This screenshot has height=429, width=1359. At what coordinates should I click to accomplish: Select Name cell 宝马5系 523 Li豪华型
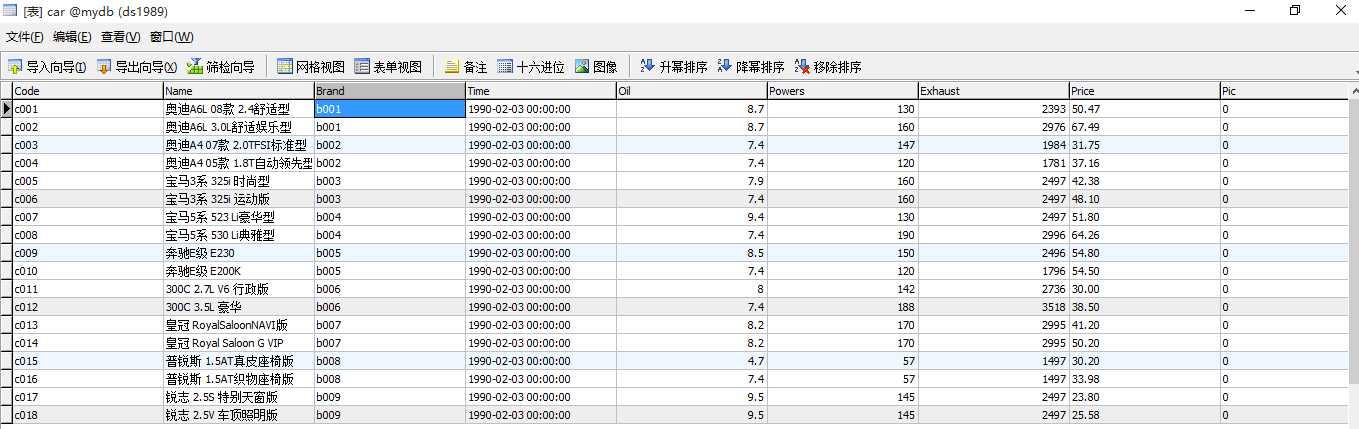(x=239, y=217)
